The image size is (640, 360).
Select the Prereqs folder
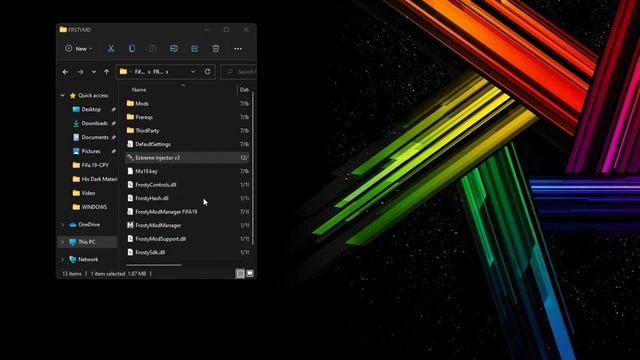click(x=144, y=117)
